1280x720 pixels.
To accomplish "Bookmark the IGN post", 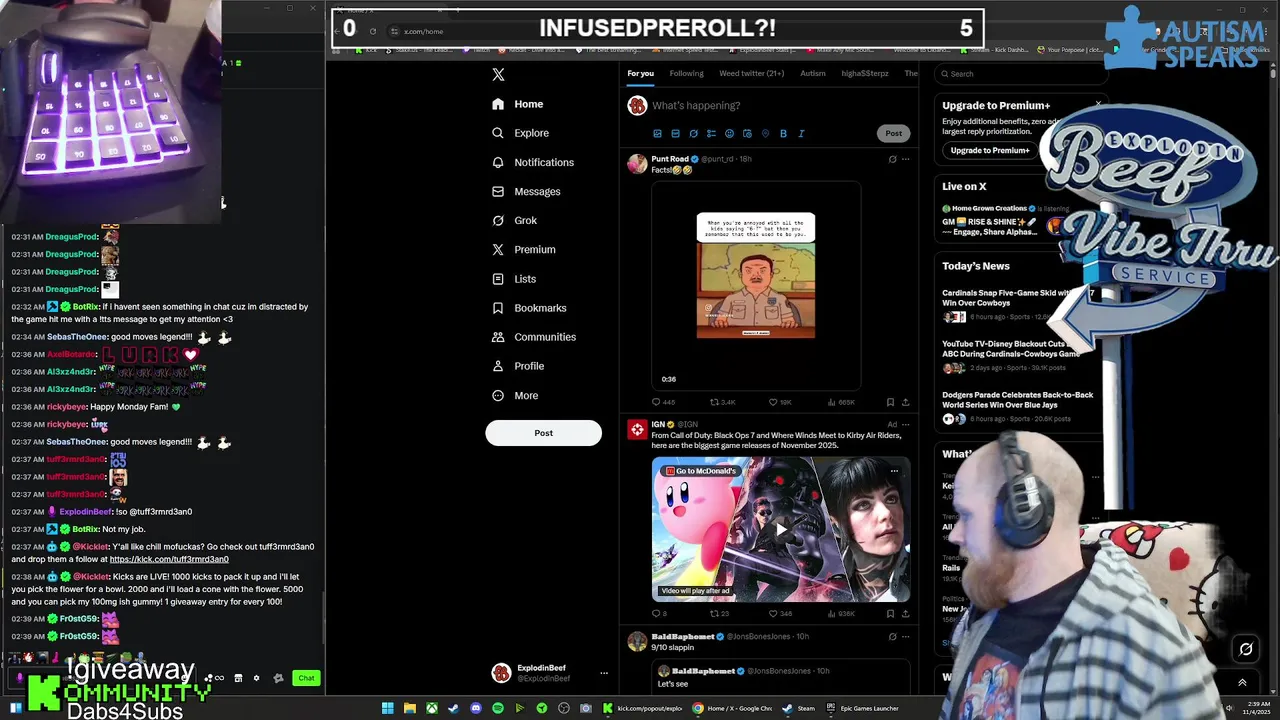I will pyautogui.click(x=890, y=613).
